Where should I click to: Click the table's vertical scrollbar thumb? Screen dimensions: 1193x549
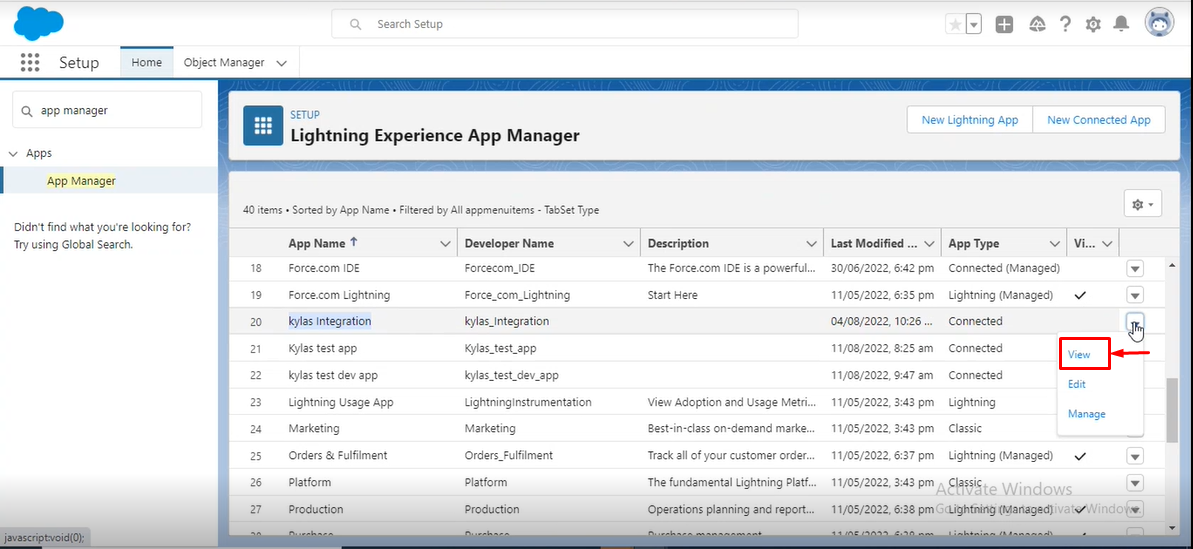1172,411
